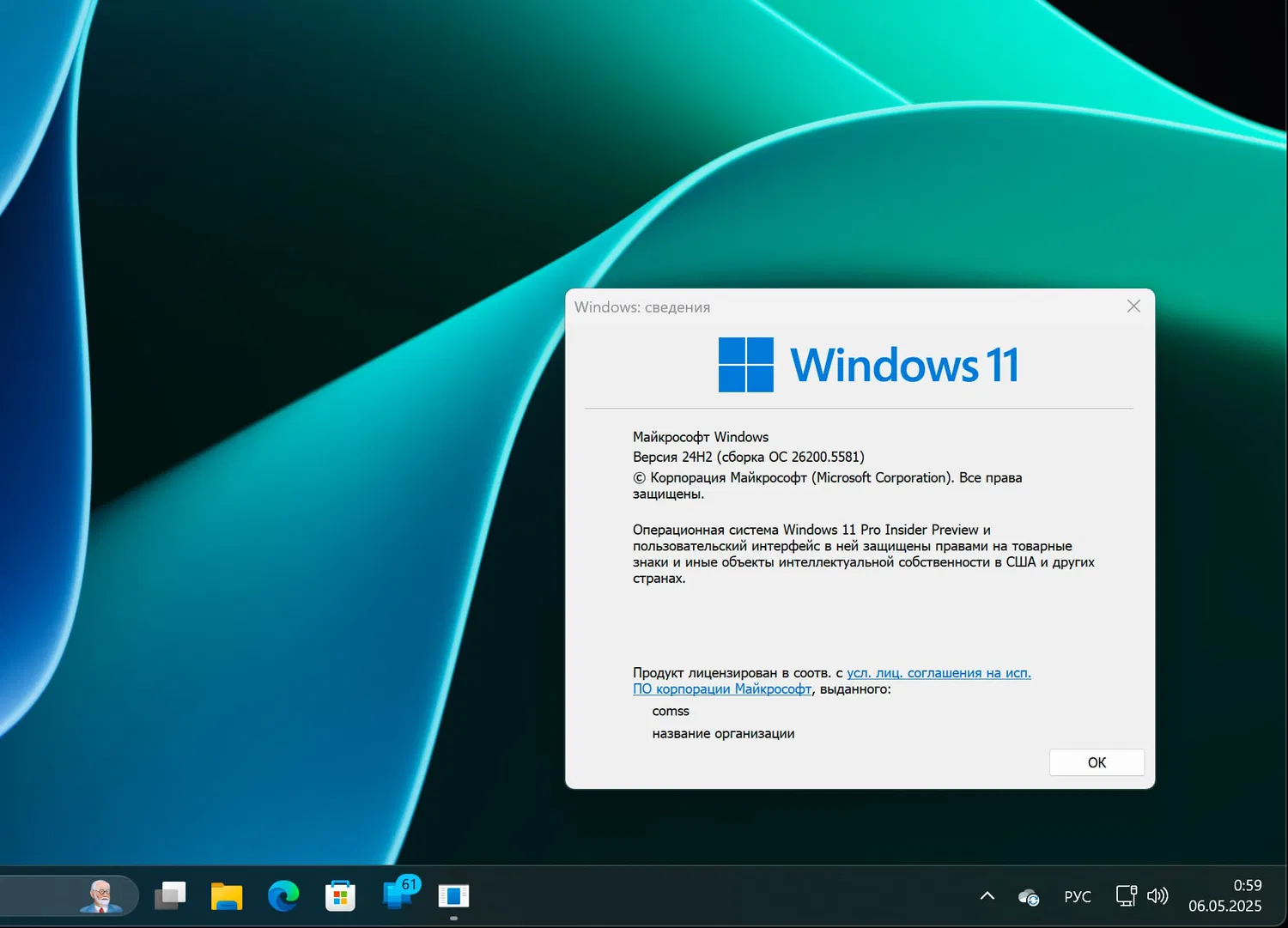Close the Windows: сведения dialog
This screenshot has height=928, width=1288.
tap(1133, 306)
